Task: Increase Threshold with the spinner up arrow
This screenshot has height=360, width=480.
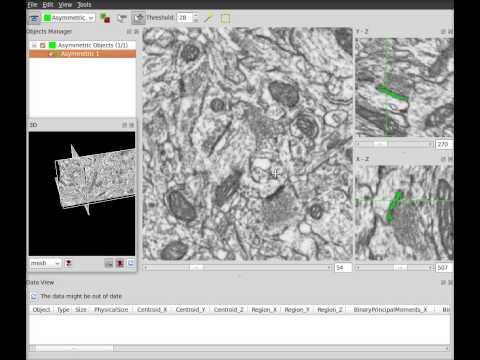Action: click(x=196, y=15)
